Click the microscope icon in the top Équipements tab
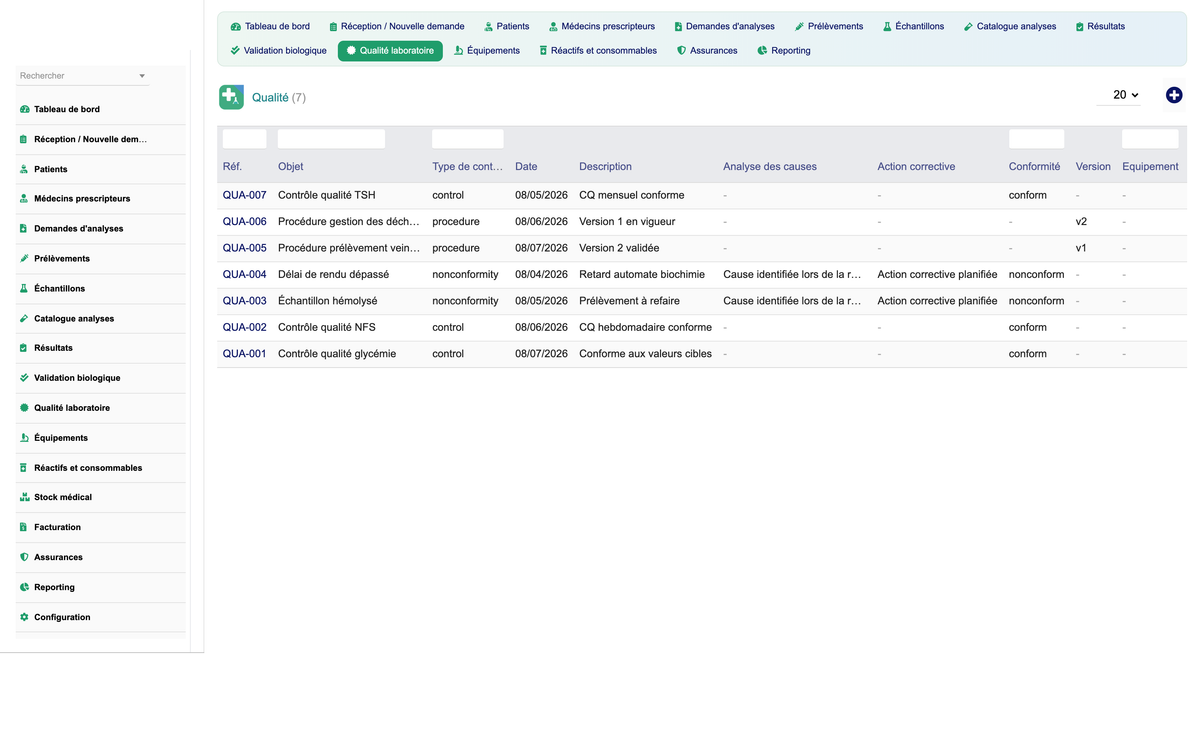The width and height of the screenshot is (1200, 743). pos(458,50)
